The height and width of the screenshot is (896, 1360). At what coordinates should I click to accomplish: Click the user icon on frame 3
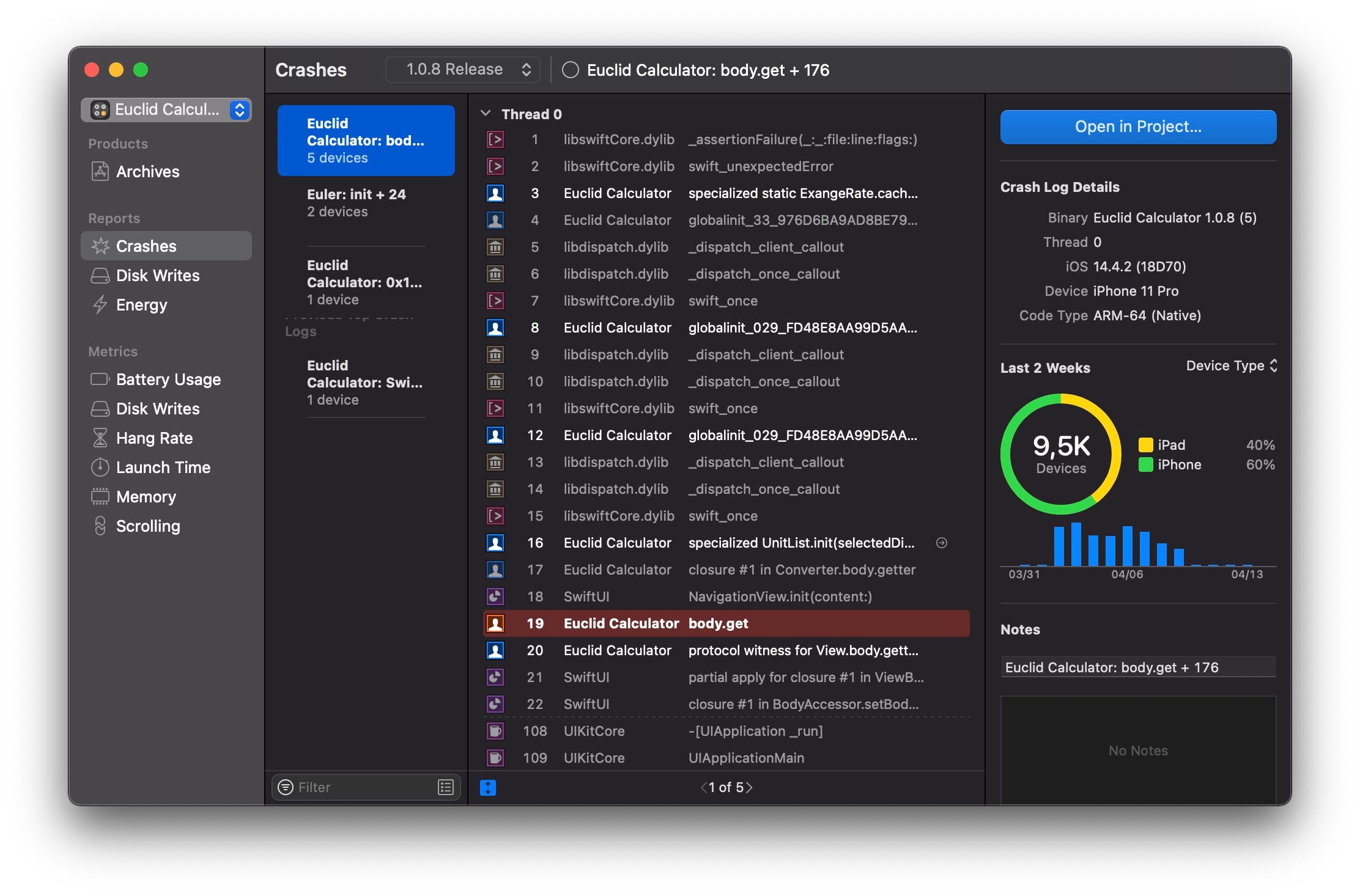495,193
